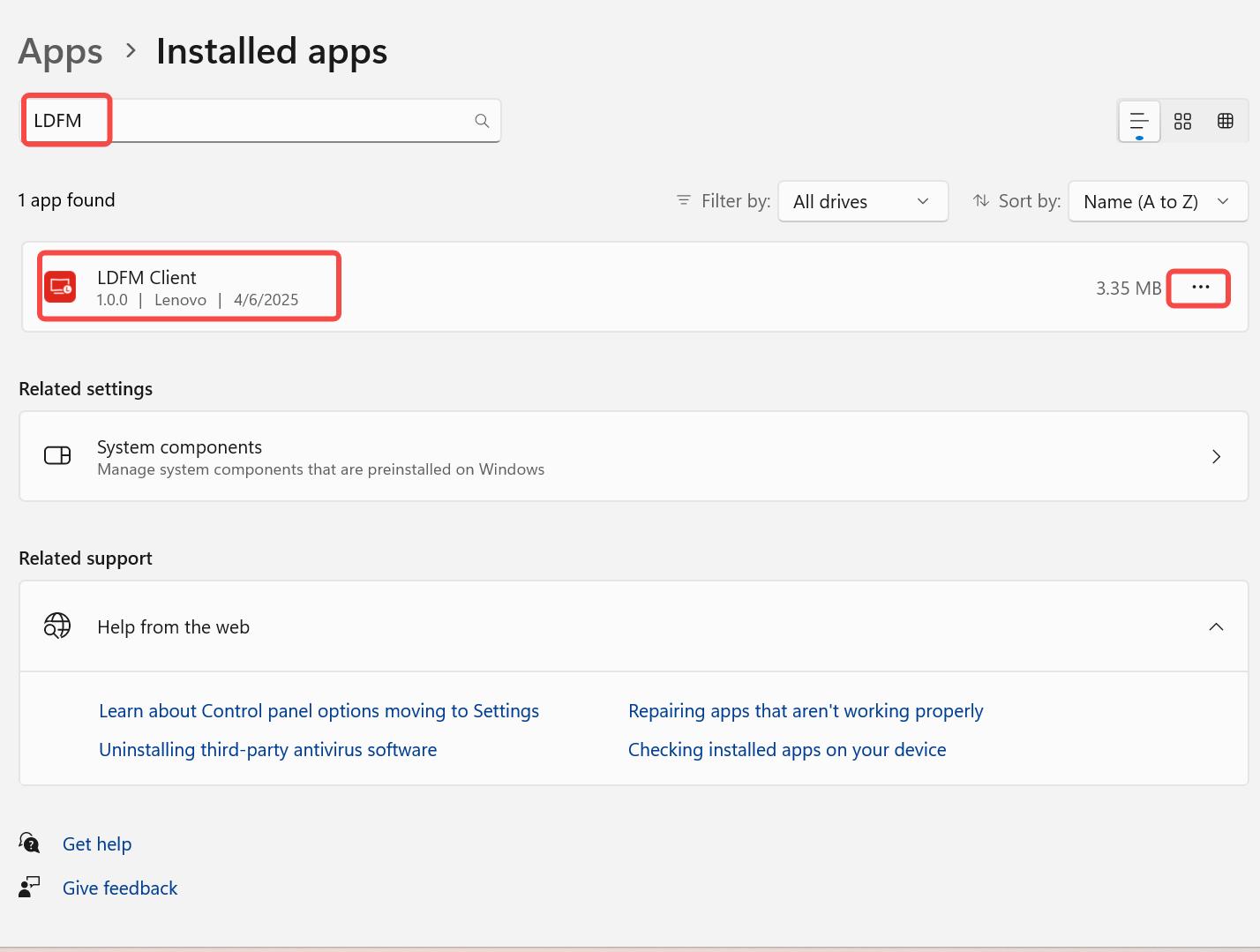The height and width of the screenshot is (952, 1260).
Task: Click the Get help icon
Action: pyautogui.click(x=30, y=843)
